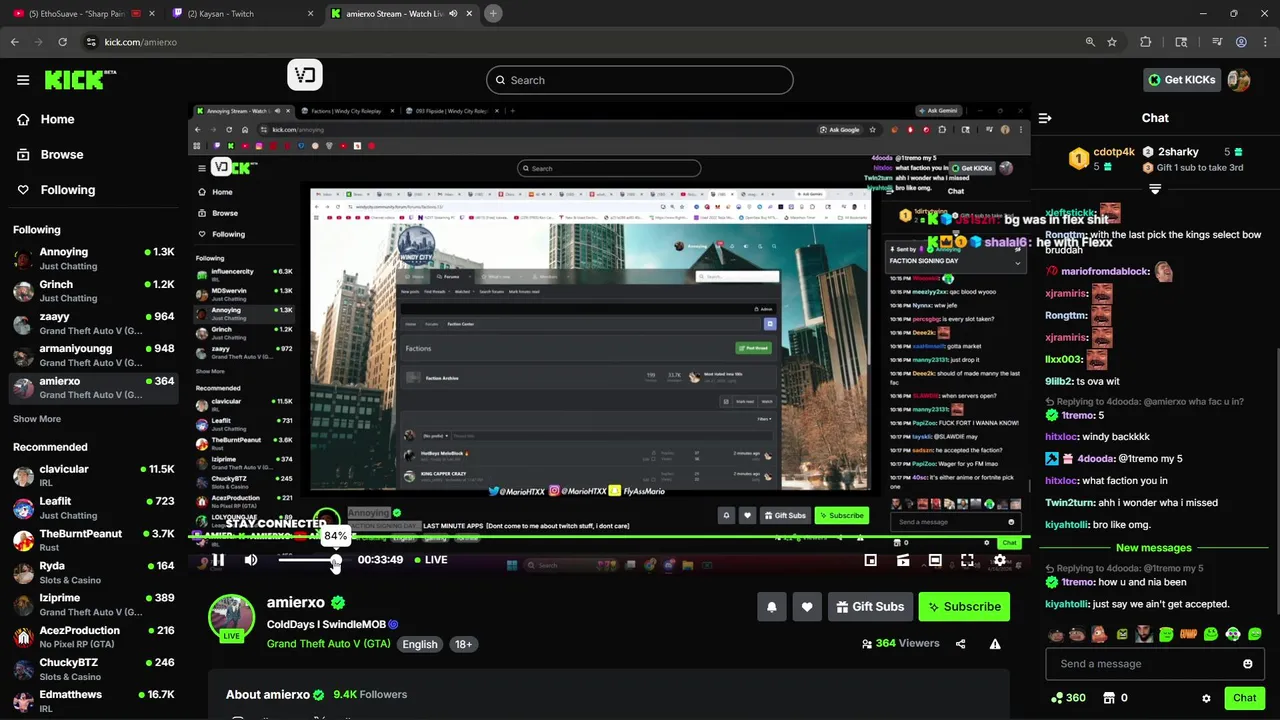
Task: Open Following page in sidebar
Action: 56,190
